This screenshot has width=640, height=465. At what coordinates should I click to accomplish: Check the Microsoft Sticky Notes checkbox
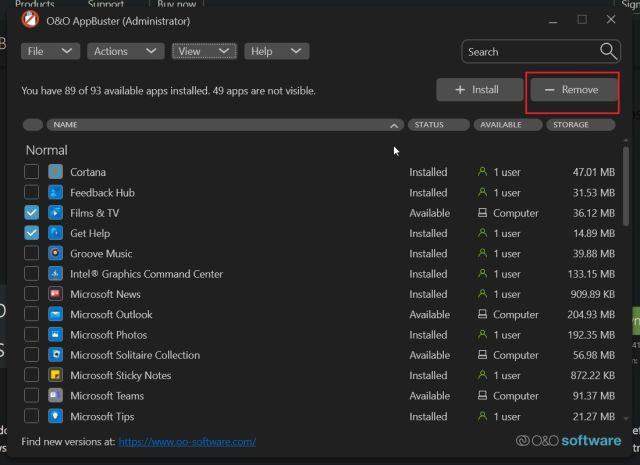tap(31, 375)
